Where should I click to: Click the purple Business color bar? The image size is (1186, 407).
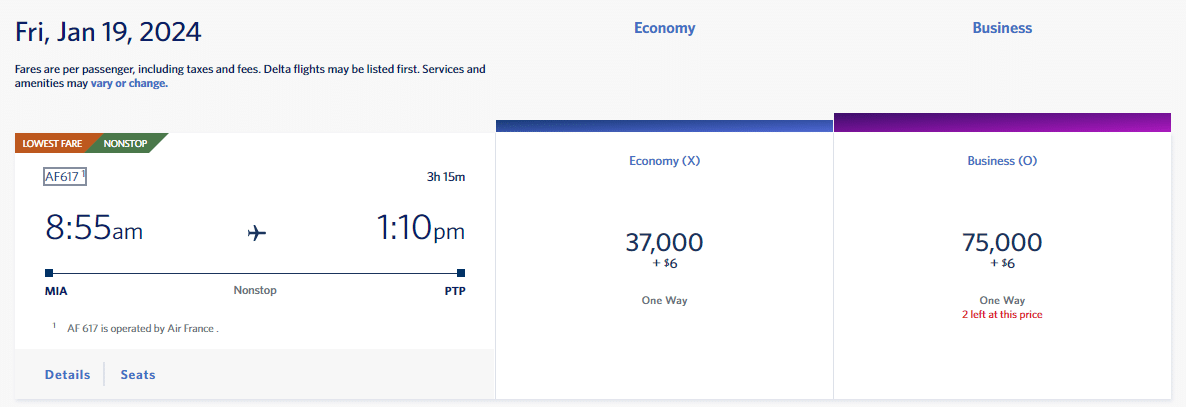click(1002, 122)
